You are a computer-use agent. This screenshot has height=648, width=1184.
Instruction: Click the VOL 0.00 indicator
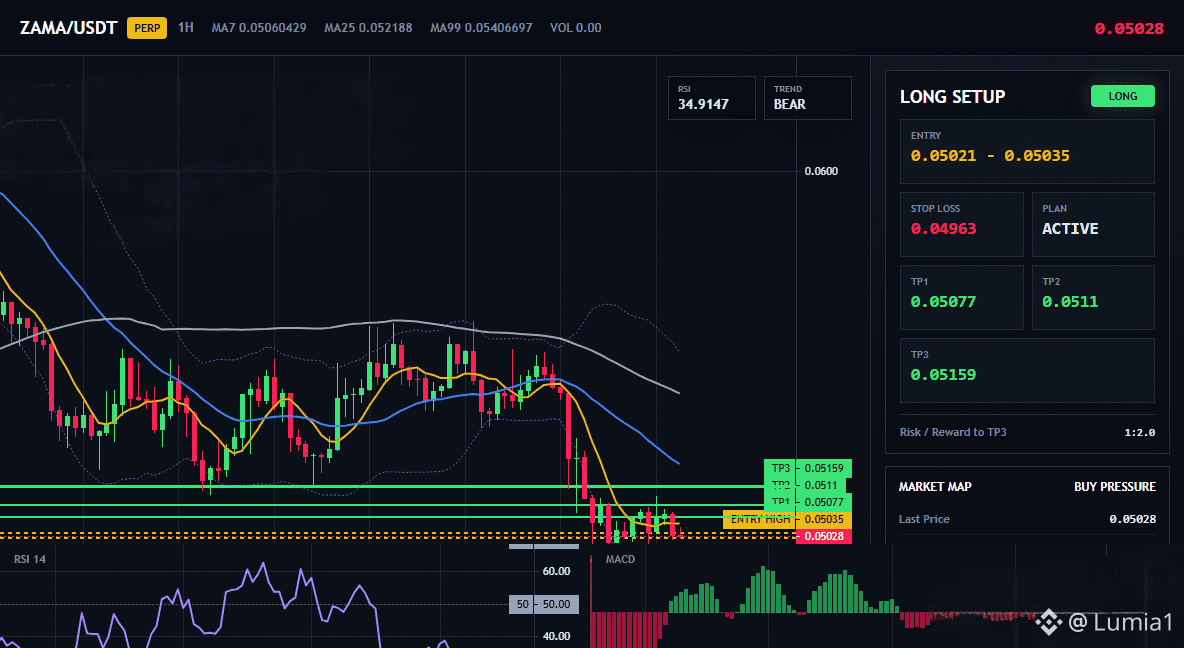[575, 27]
